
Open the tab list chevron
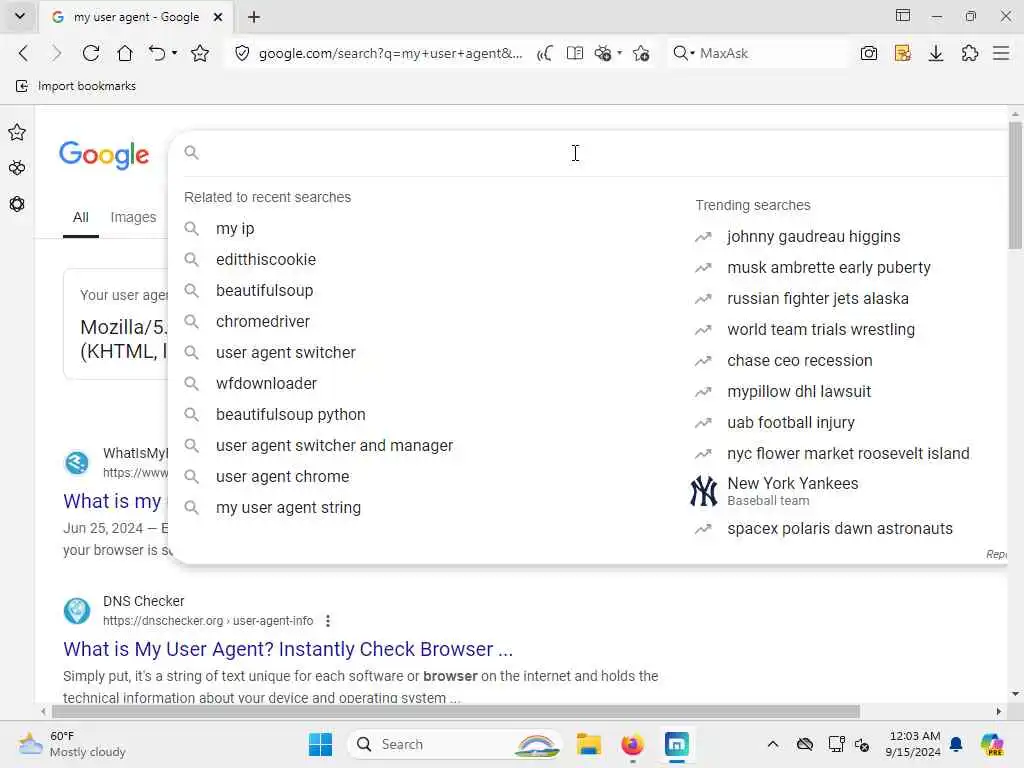tap(20, 16)
